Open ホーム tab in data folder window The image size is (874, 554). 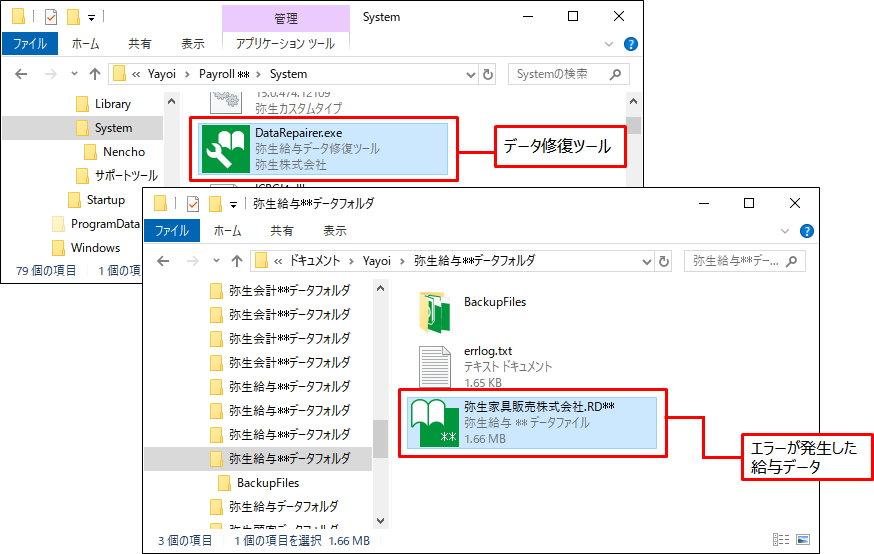pos(227,230)
